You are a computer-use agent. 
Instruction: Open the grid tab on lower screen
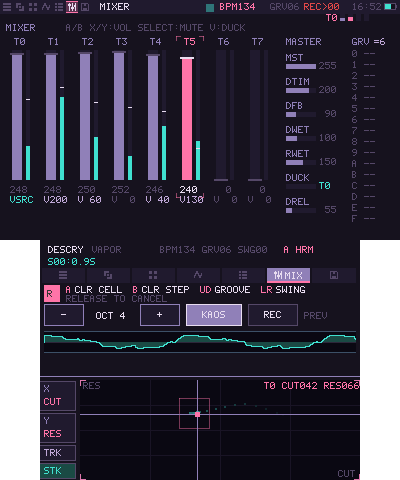pyautogui.click(x=153, y=275)
